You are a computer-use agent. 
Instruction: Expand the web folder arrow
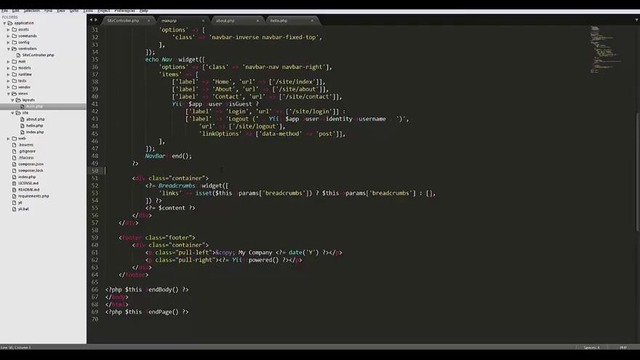pos(8,138)
